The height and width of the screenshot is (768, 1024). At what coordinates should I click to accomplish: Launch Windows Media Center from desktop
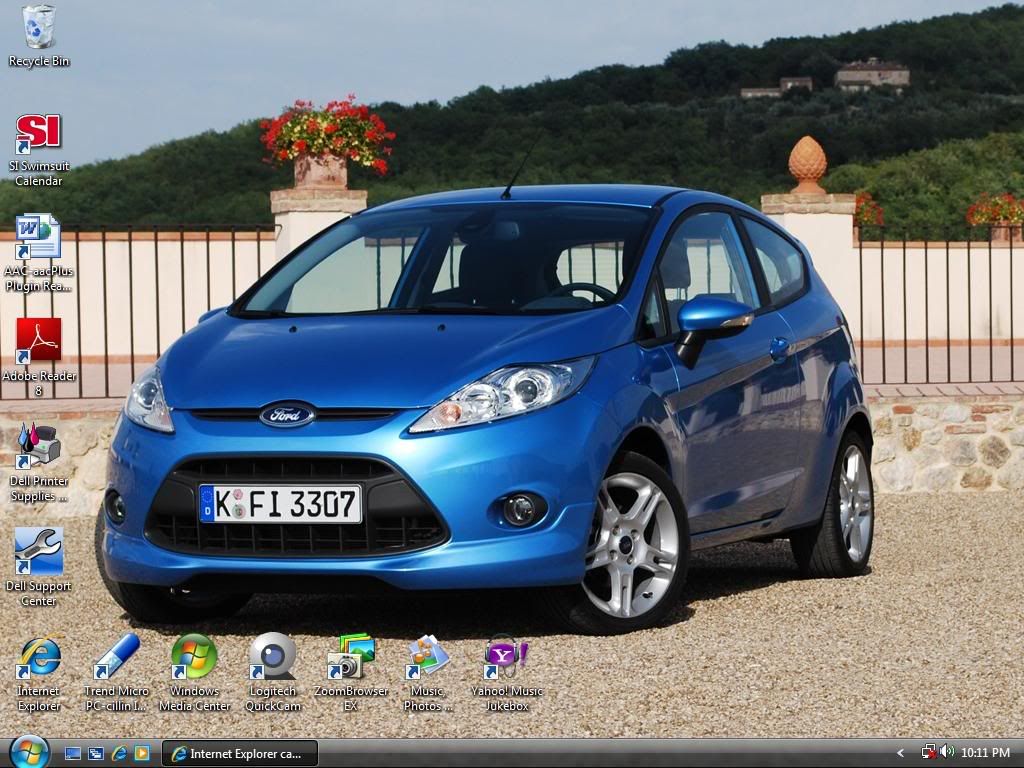coord(194,657)
